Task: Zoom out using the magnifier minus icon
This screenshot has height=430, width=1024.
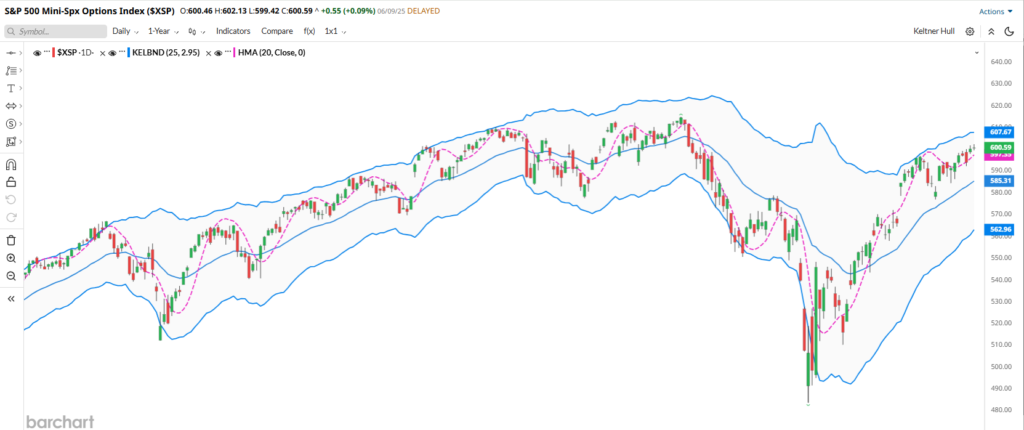Action: tap(11, 275)
